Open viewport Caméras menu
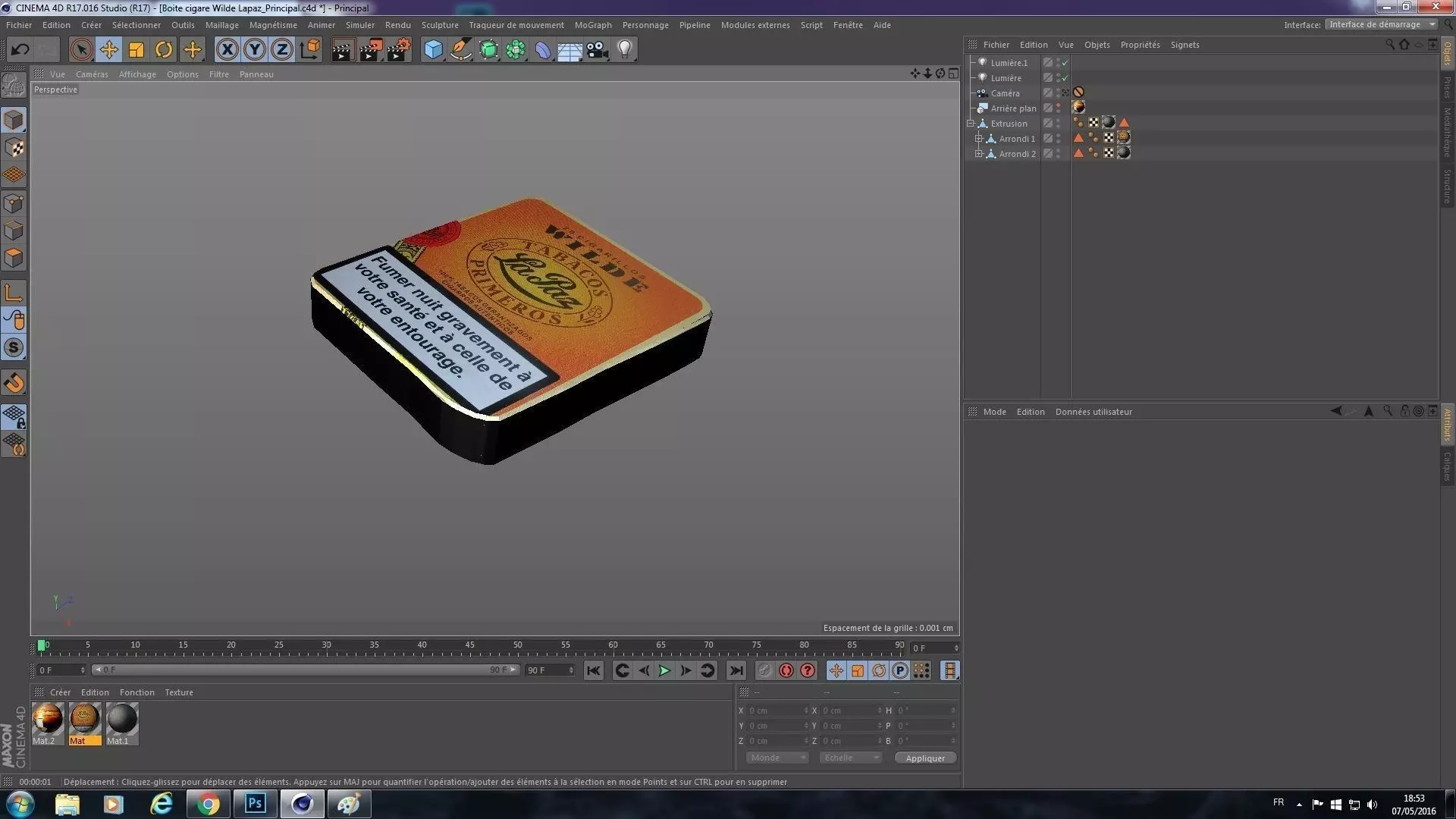The height and width of the screenshot is (819, 1456). coord(92,74)
